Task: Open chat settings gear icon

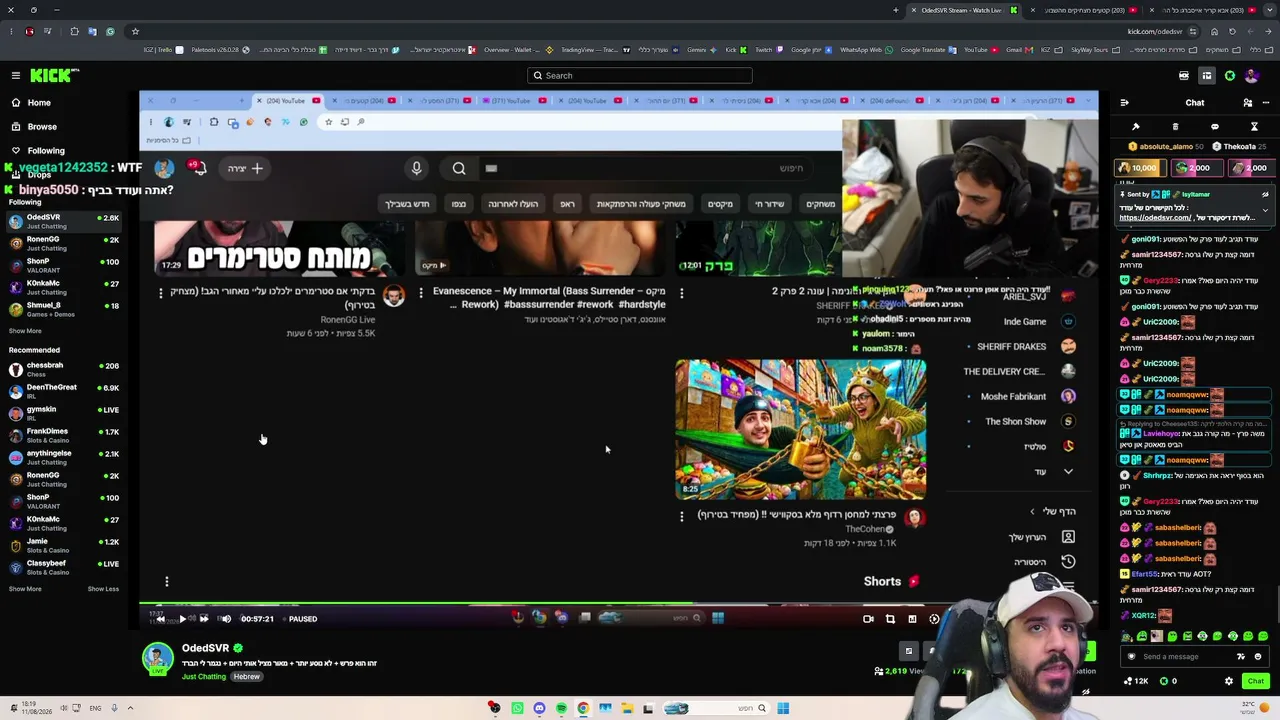Action: (x=1229, y=681)
